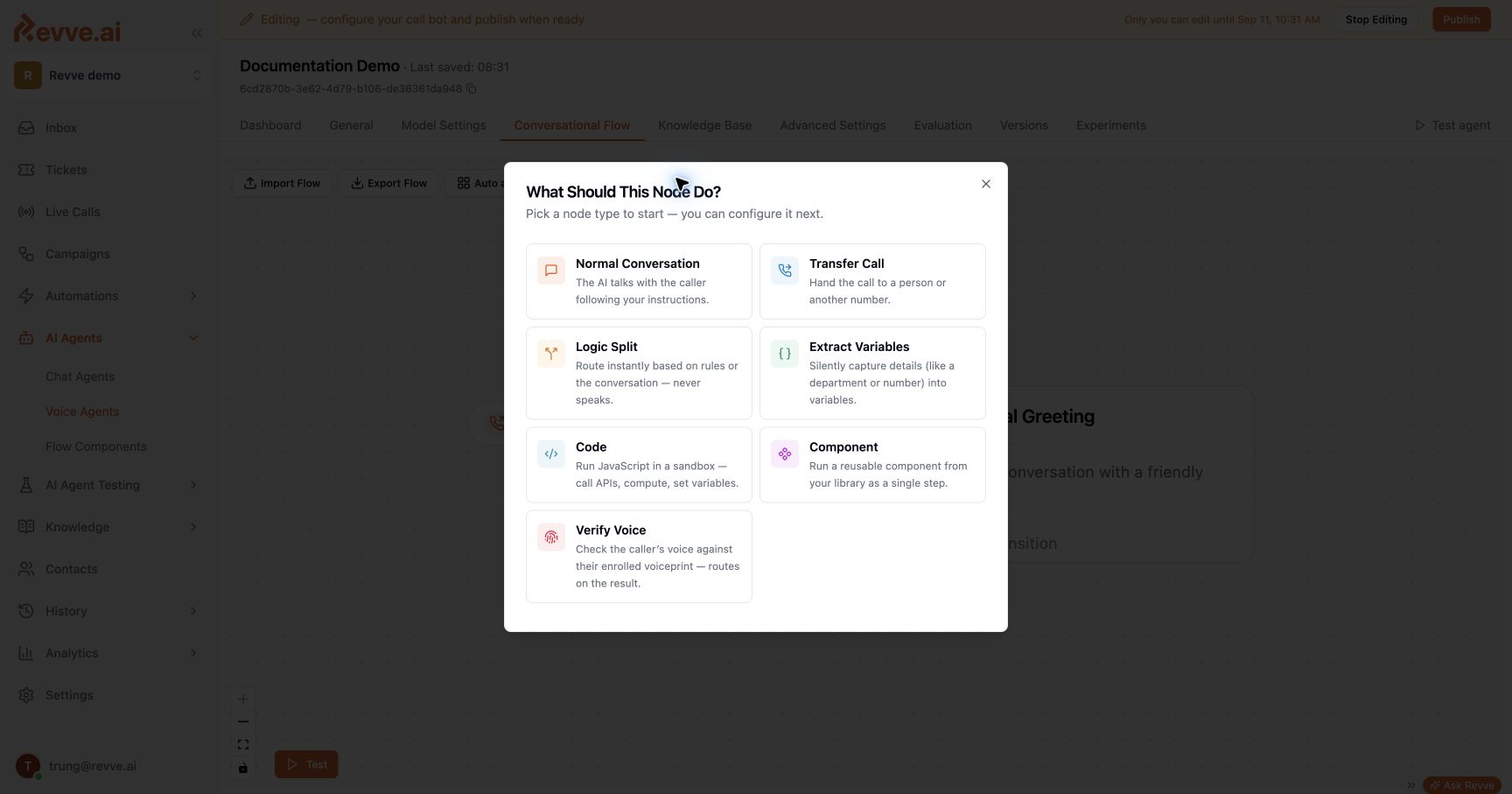Viewport: 1512px width, 794px height.
Task: Choose the Verify Voice fingerprint icon
Action: (551, 537)
